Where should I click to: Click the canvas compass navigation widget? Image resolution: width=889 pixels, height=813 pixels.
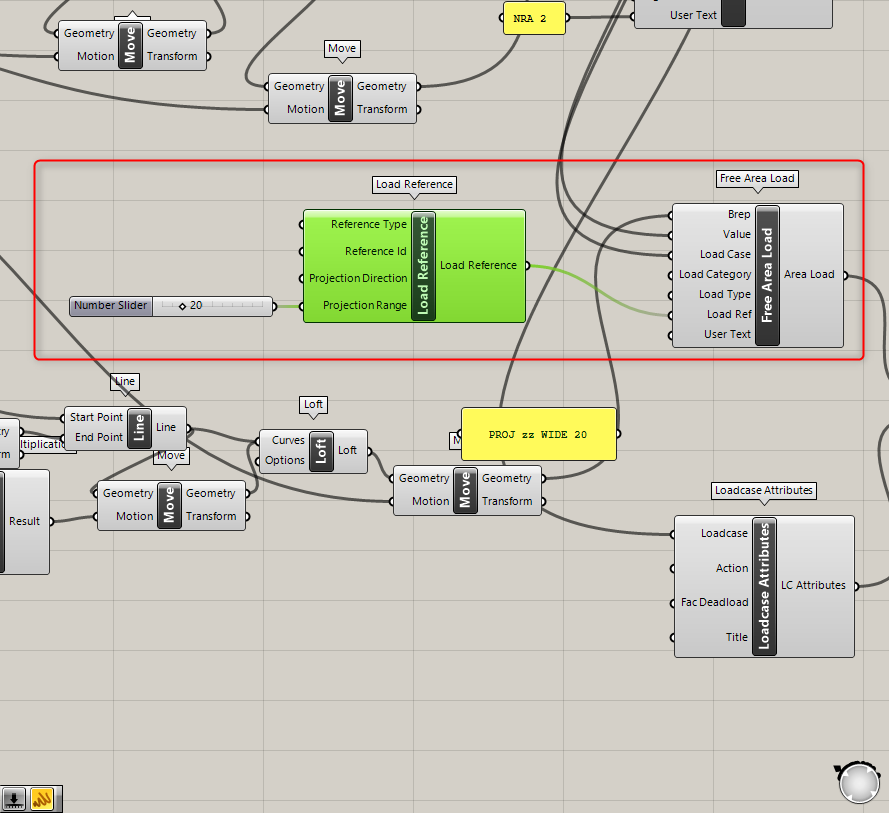[859, 782]
